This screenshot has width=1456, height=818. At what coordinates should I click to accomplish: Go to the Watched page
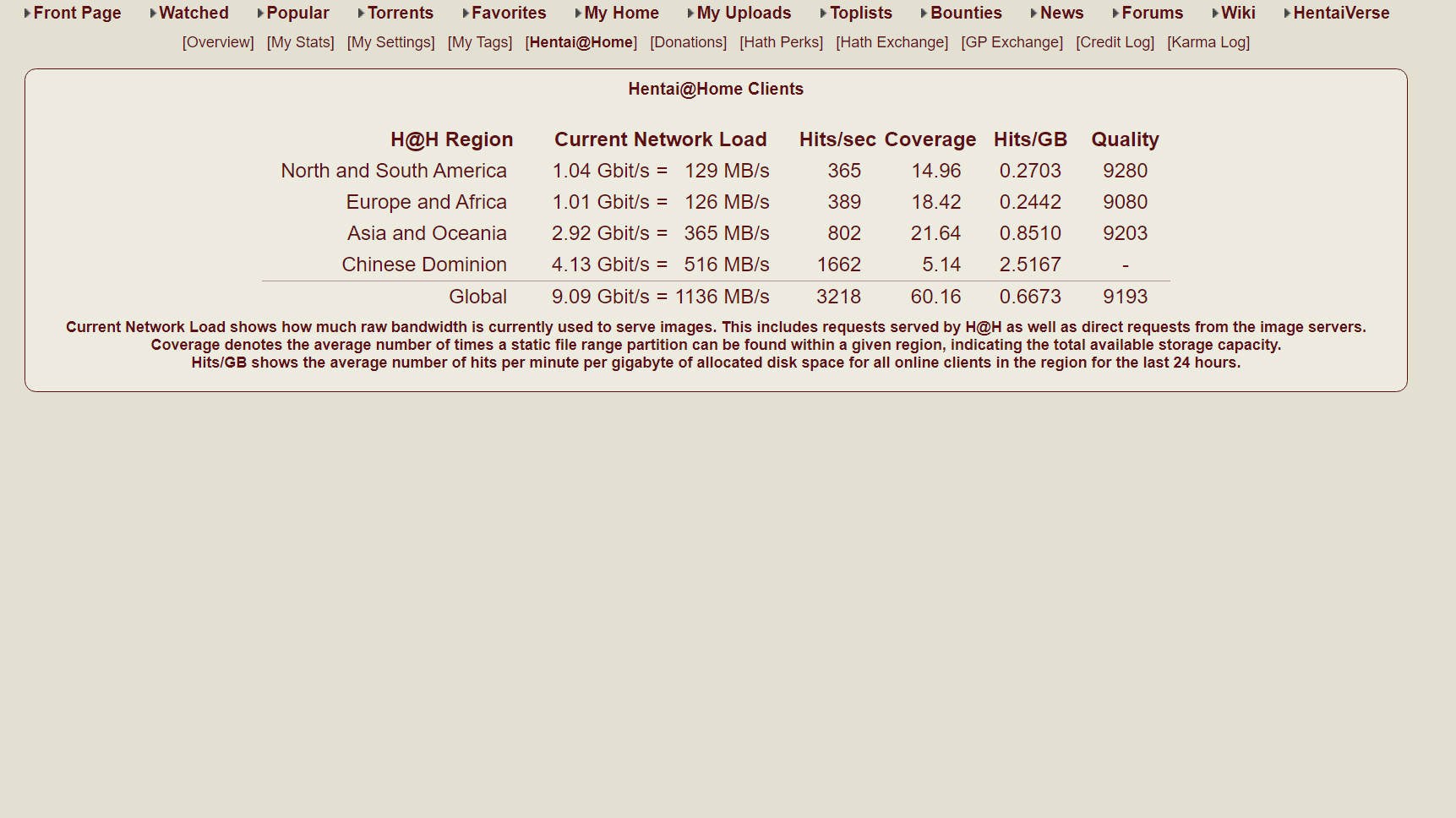pyautogui.click(x=194, y=13)
